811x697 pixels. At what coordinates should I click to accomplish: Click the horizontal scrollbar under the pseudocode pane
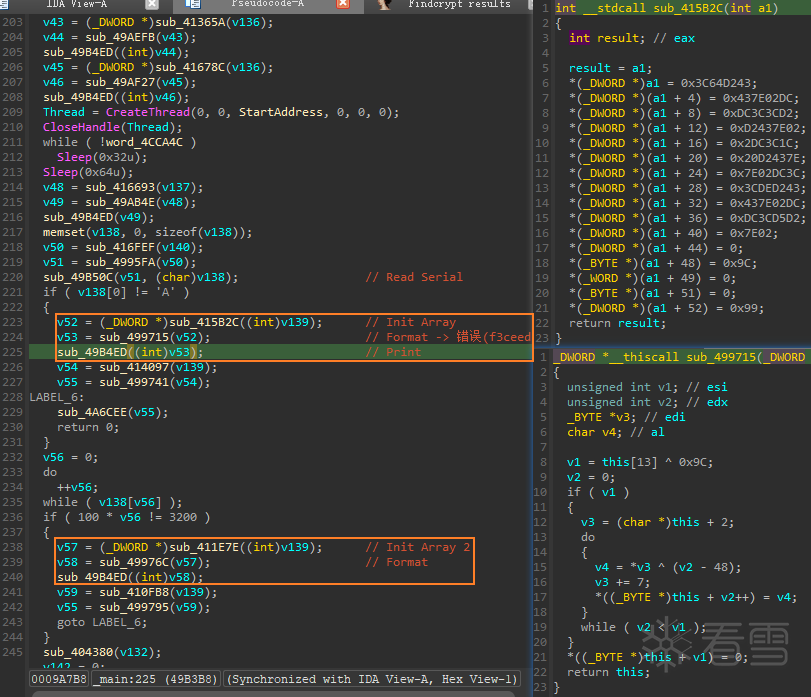(x=274, y=693)
